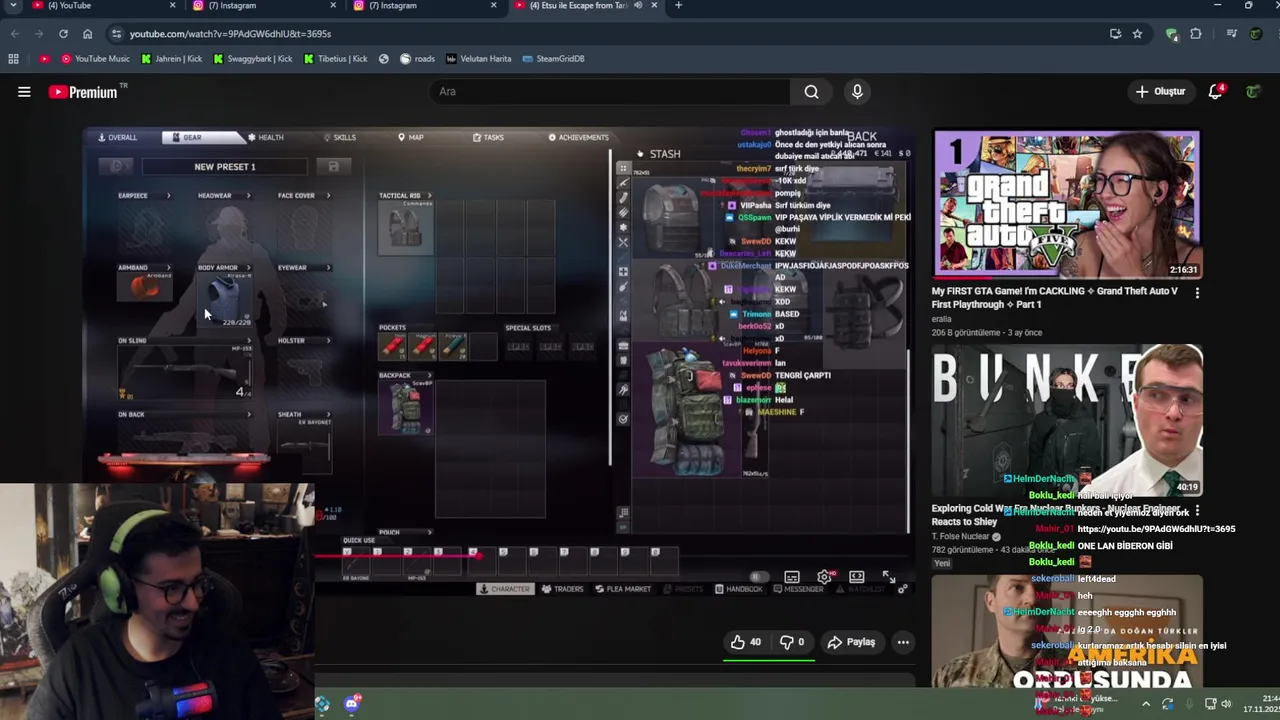Expand the ARMBAND slot arrow
Image resolution: width=1280 pixels, height=720 pixels.
click(168, 268)
